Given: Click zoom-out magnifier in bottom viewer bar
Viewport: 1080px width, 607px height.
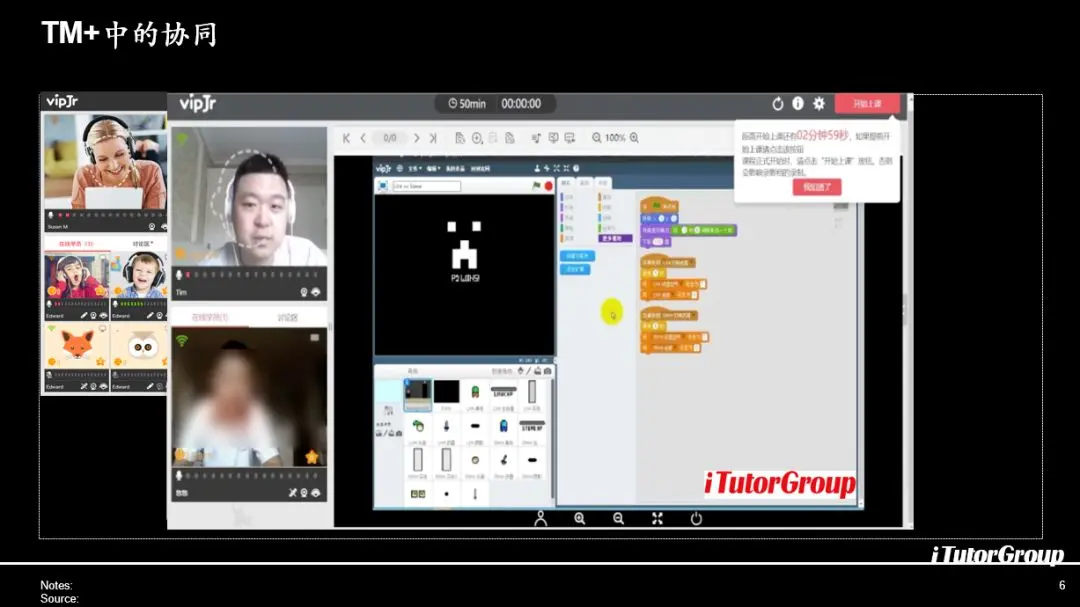Looking at the screenshot, I should [619, 518].
